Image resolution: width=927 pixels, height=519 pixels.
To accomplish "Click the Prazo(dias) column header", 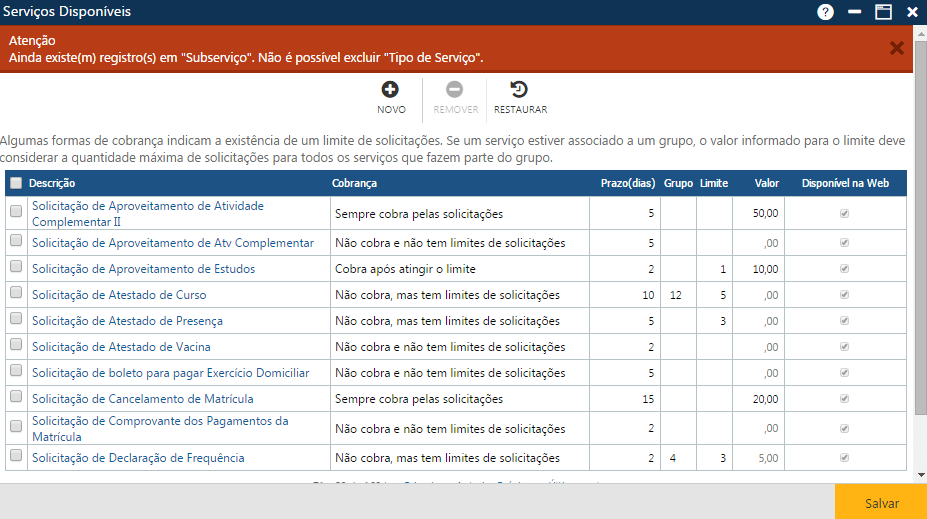I will (x=628, y=183).
